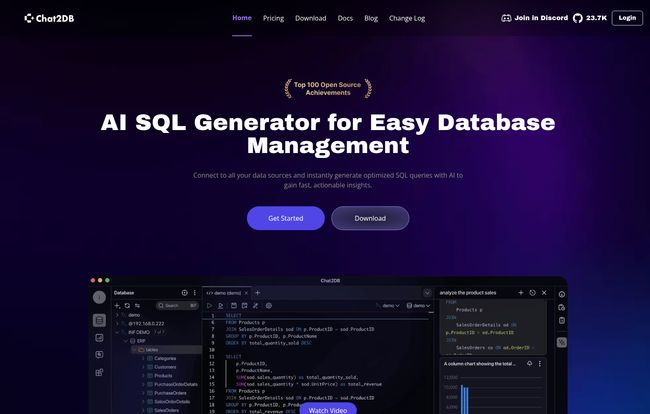Image resolution: width=650 pixels, height=414 pixels.
Task: Click the Search field in the Database panel
Action: pyautogui.click(x=177, y=305)
